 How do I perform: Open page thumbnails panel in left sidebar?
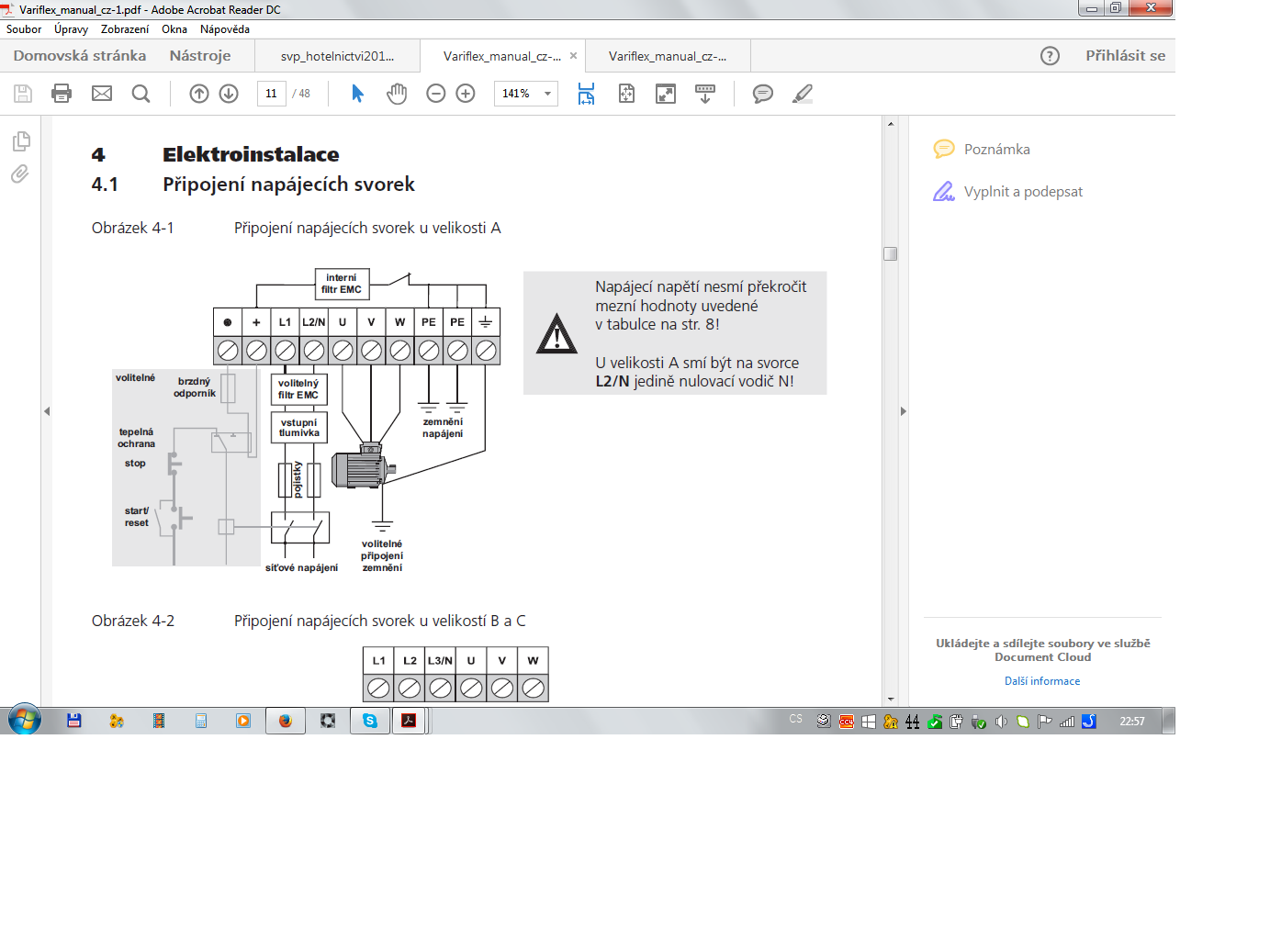click(21, 141)
